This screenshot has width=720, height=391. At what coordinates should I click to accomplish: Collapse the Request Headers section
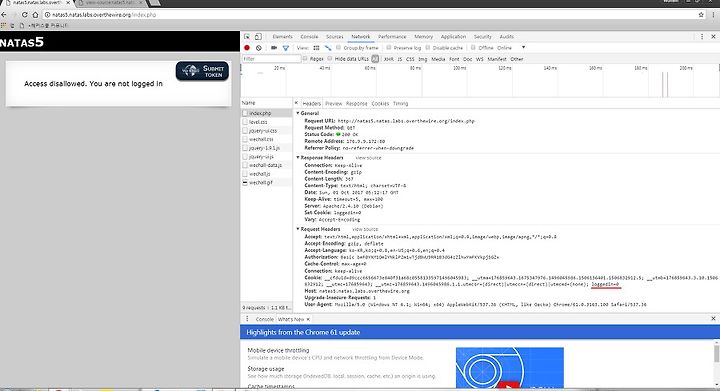(x=298, y=229)
